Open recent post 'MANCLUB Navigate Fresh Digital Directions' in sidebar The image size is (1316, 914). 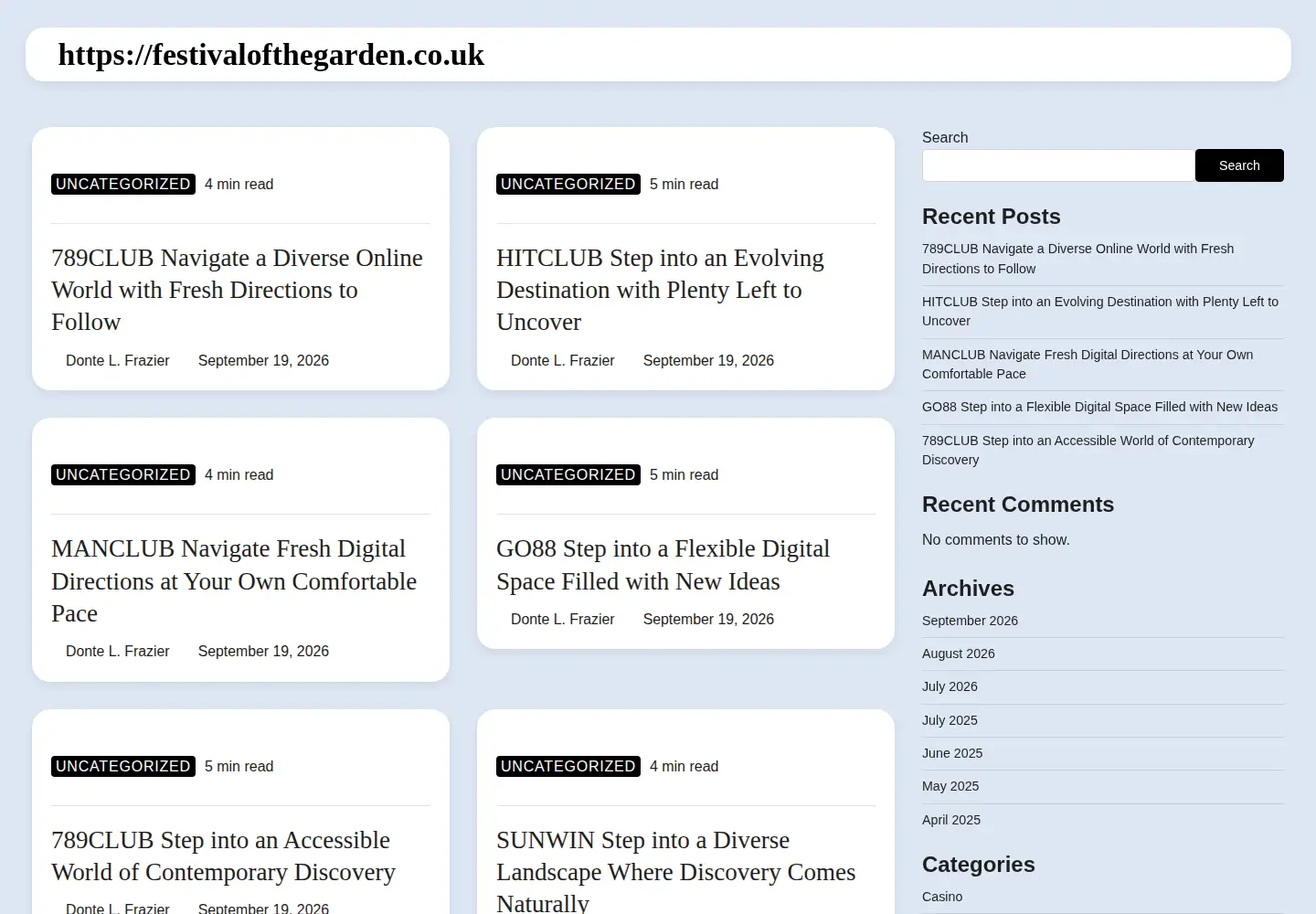[x=1088, y=364]
